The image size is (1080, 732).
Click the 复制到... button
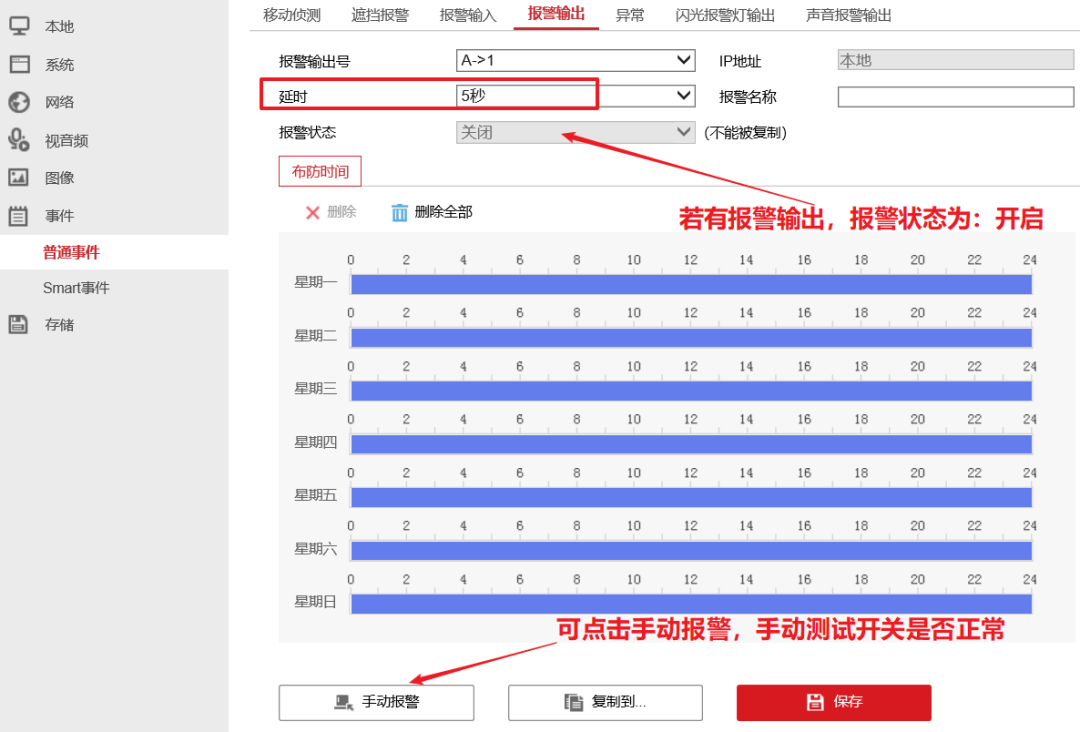605,702
